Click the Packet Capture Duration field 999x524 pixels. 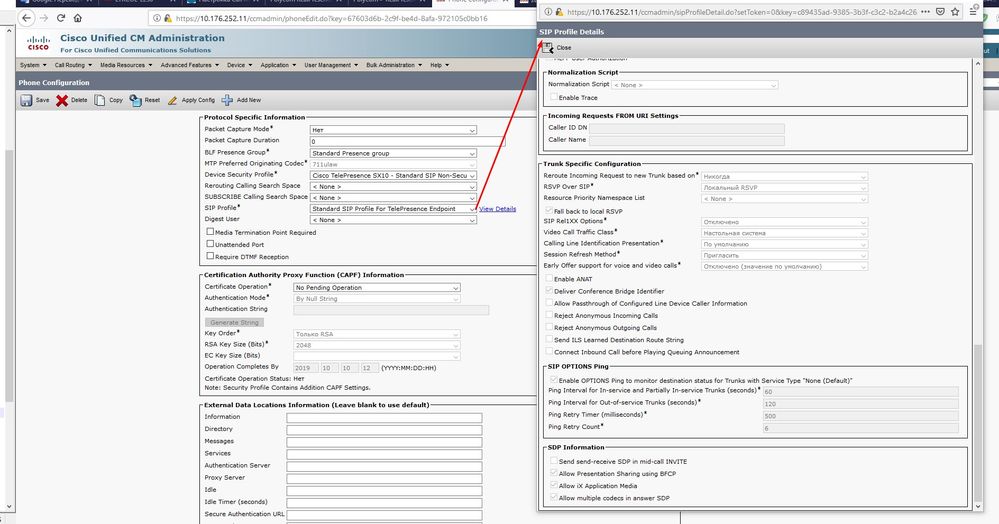407,142
